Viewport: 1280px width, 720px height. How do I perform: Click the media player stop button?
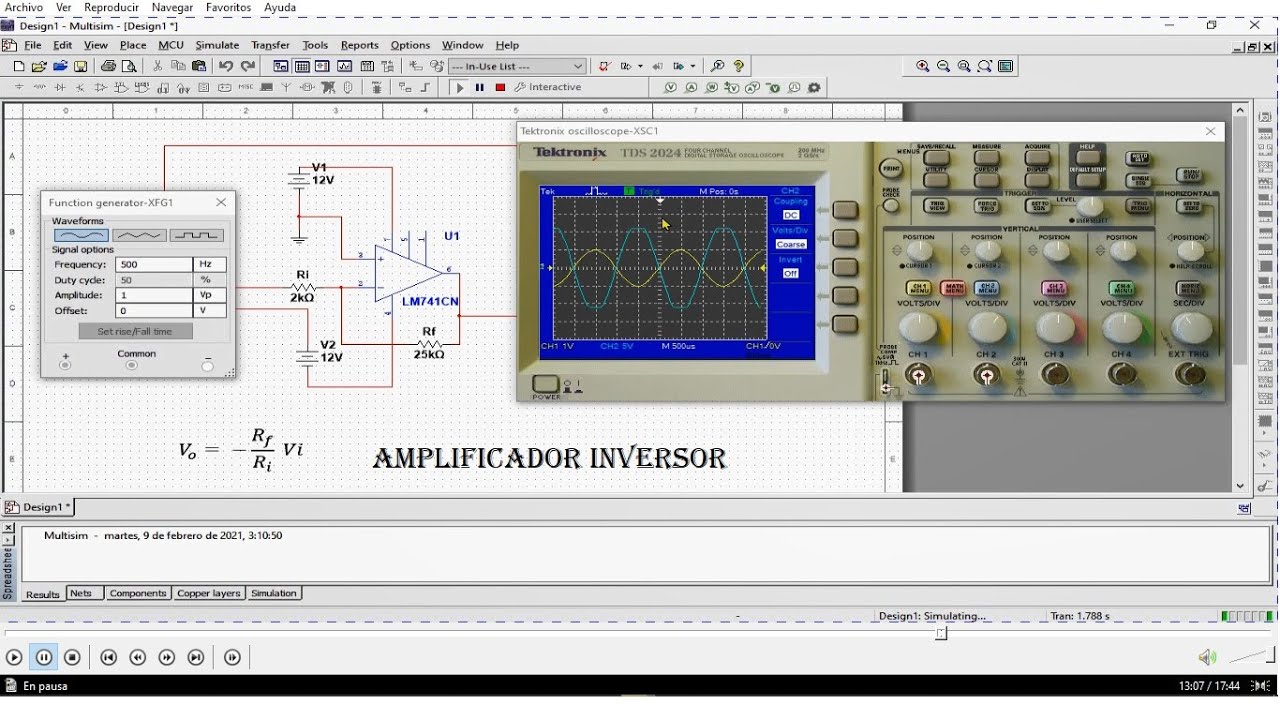[x=72, y=657]
